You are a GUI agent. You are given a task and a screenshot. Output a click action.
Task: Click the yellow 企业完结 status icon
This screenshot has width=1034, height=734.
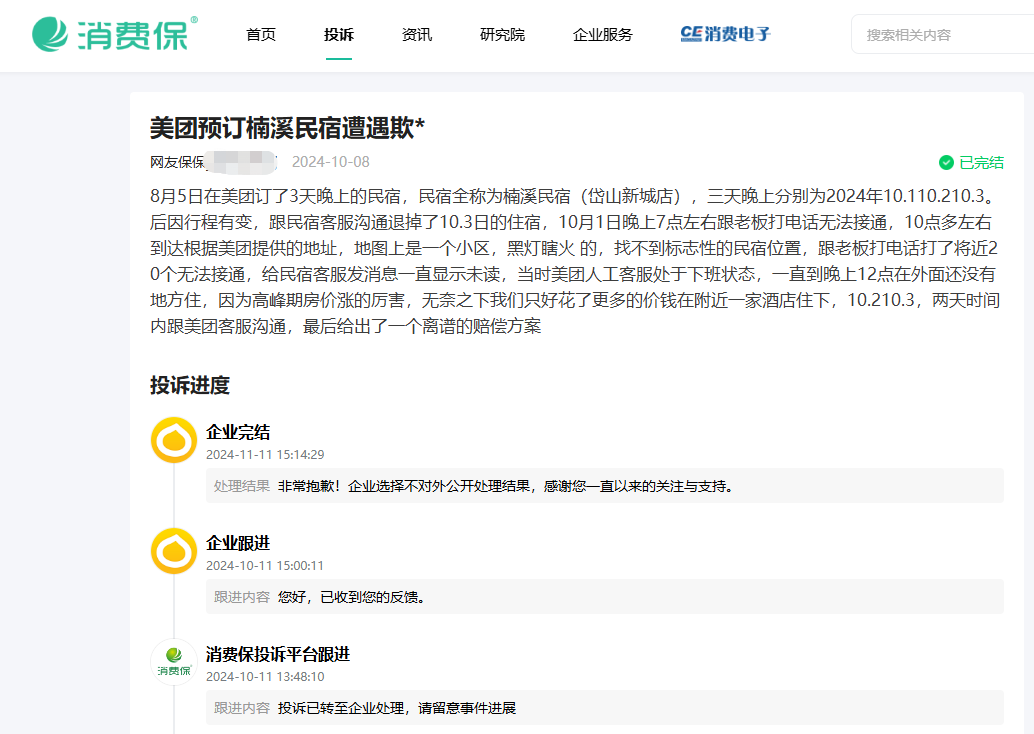tap(173, 438)
